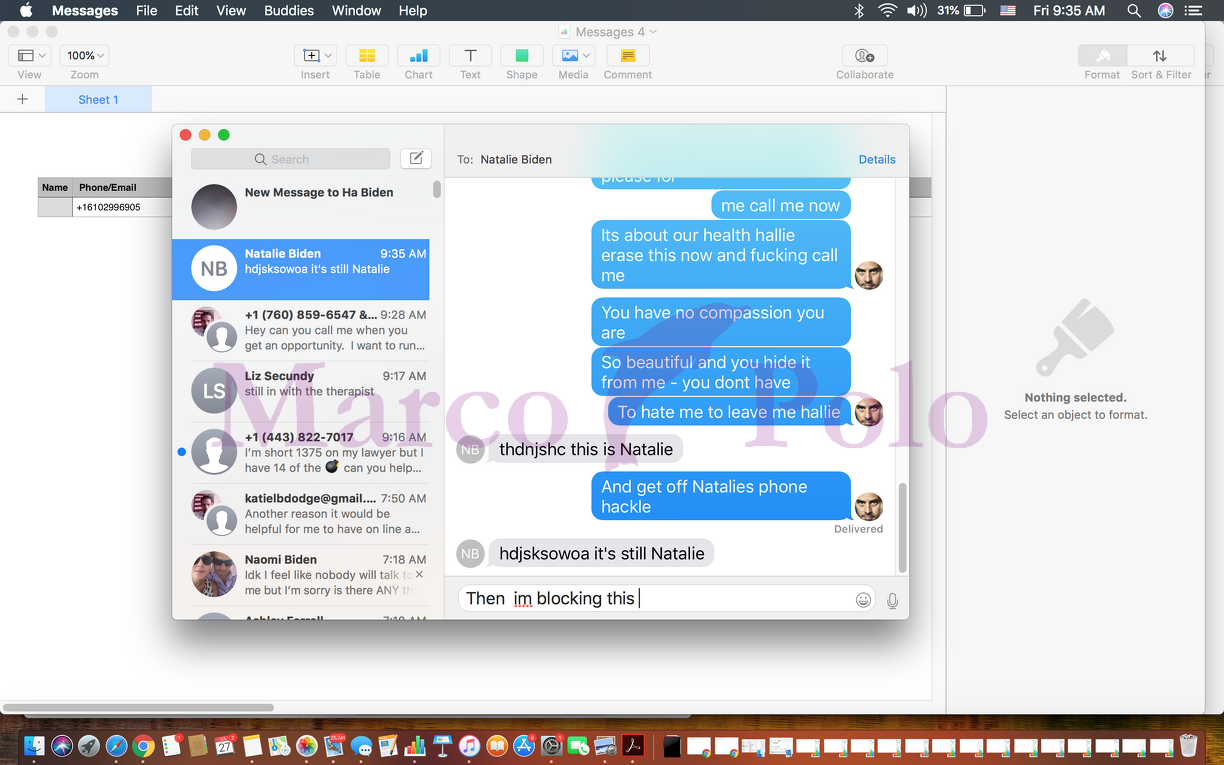This screenshot has width=1224, height=765.
Task: Open the Edit menu
Action: (187, 11)
